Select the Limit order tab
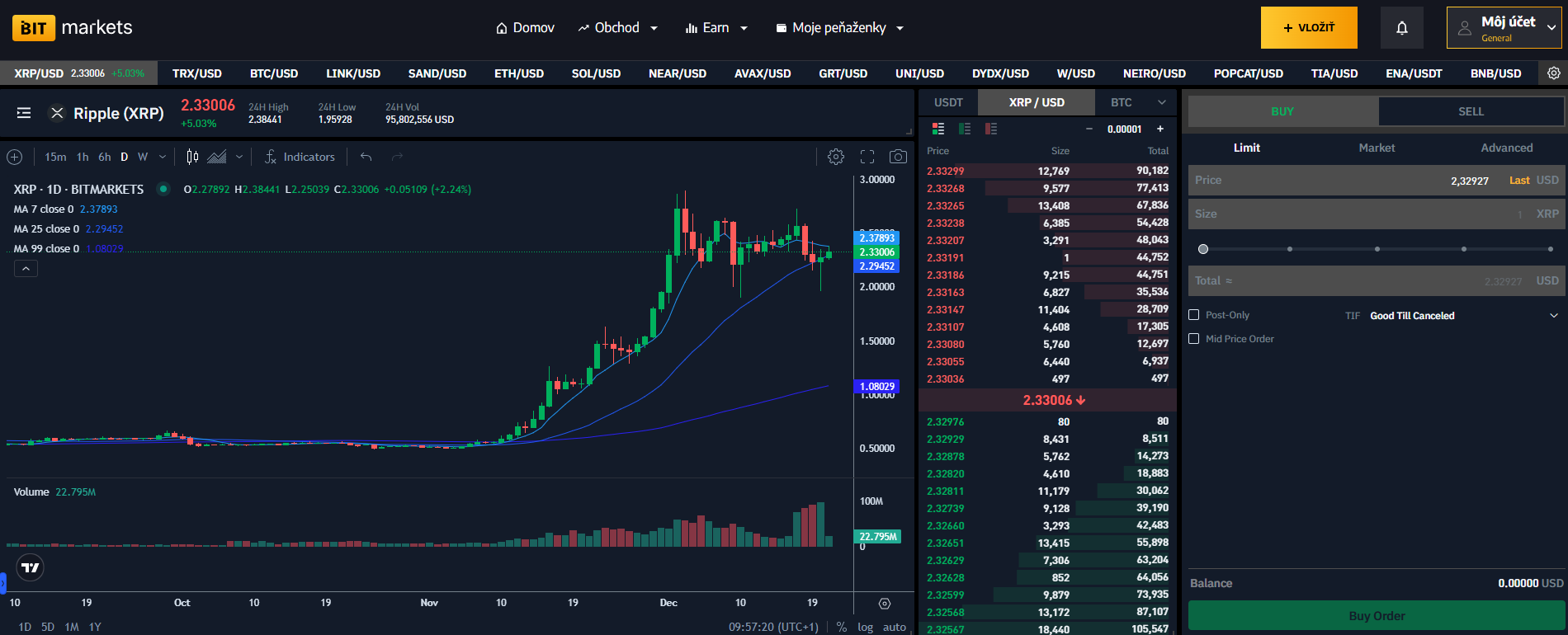1568x635 pixels. [1247, 148]
